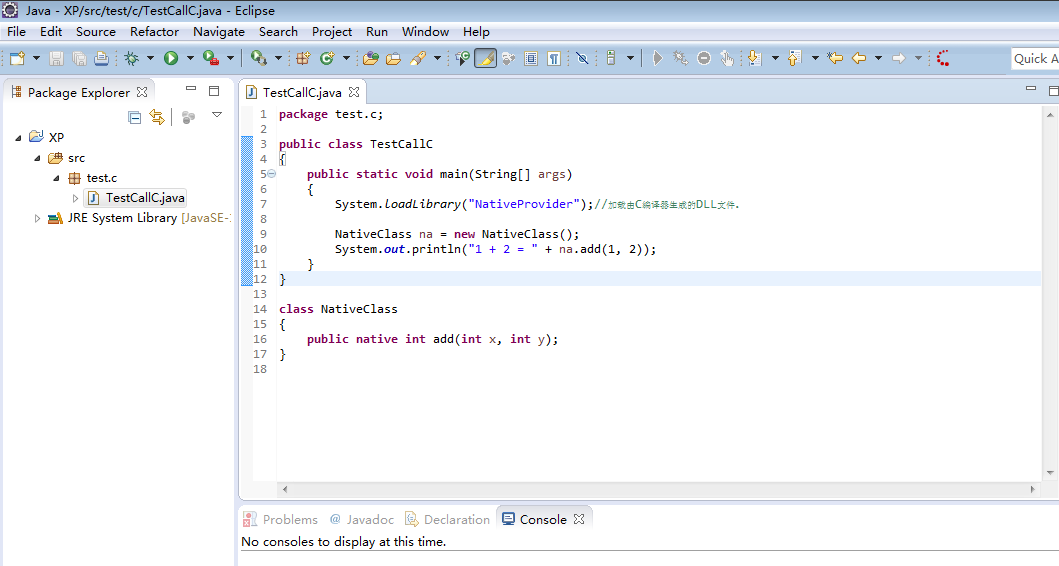Switch to the Declaration tab

[x=448, y=519]
